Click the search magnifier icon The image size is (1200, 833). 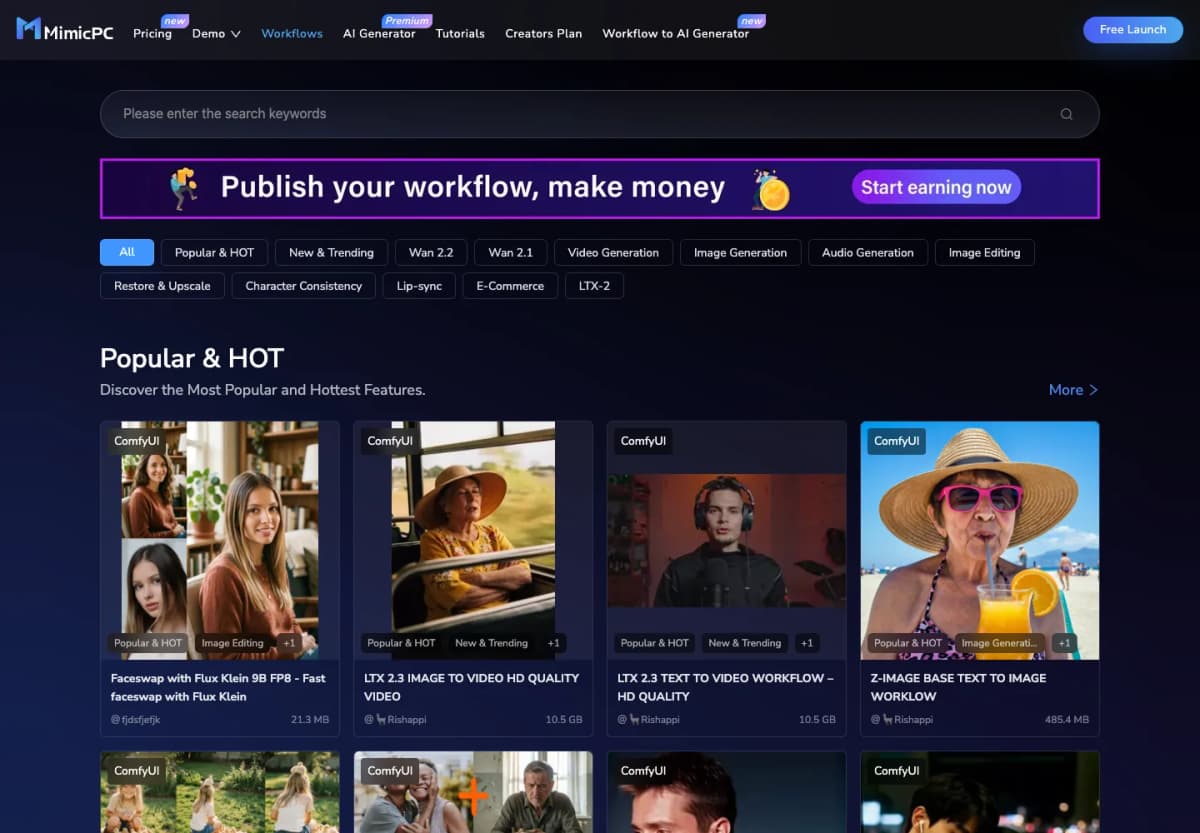[x=1066, y=114]
